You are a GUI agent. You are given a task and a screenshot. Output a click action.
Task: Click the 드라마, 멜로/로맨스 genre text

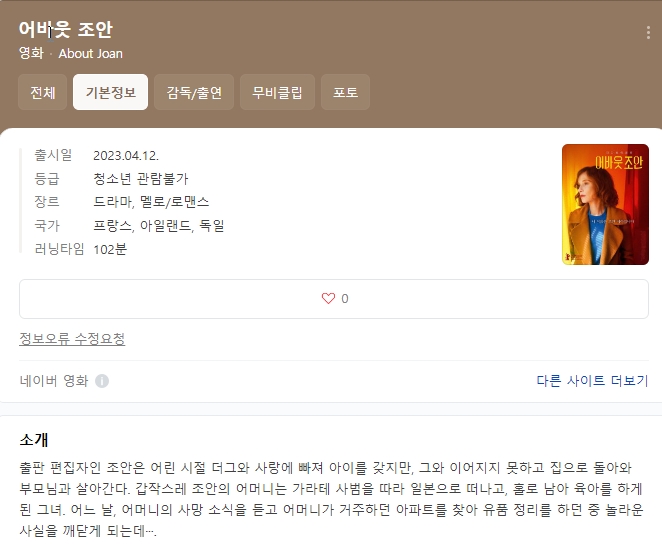pos(151,202)
